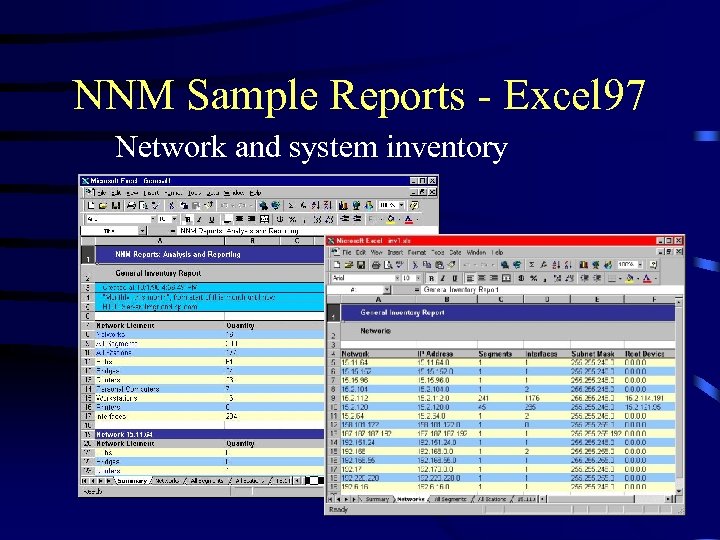Image resolution: width=720 pixels, height=540 pixels.
Task: Open Window menu in inv1.xls window
Action: [x=476, y=253]
